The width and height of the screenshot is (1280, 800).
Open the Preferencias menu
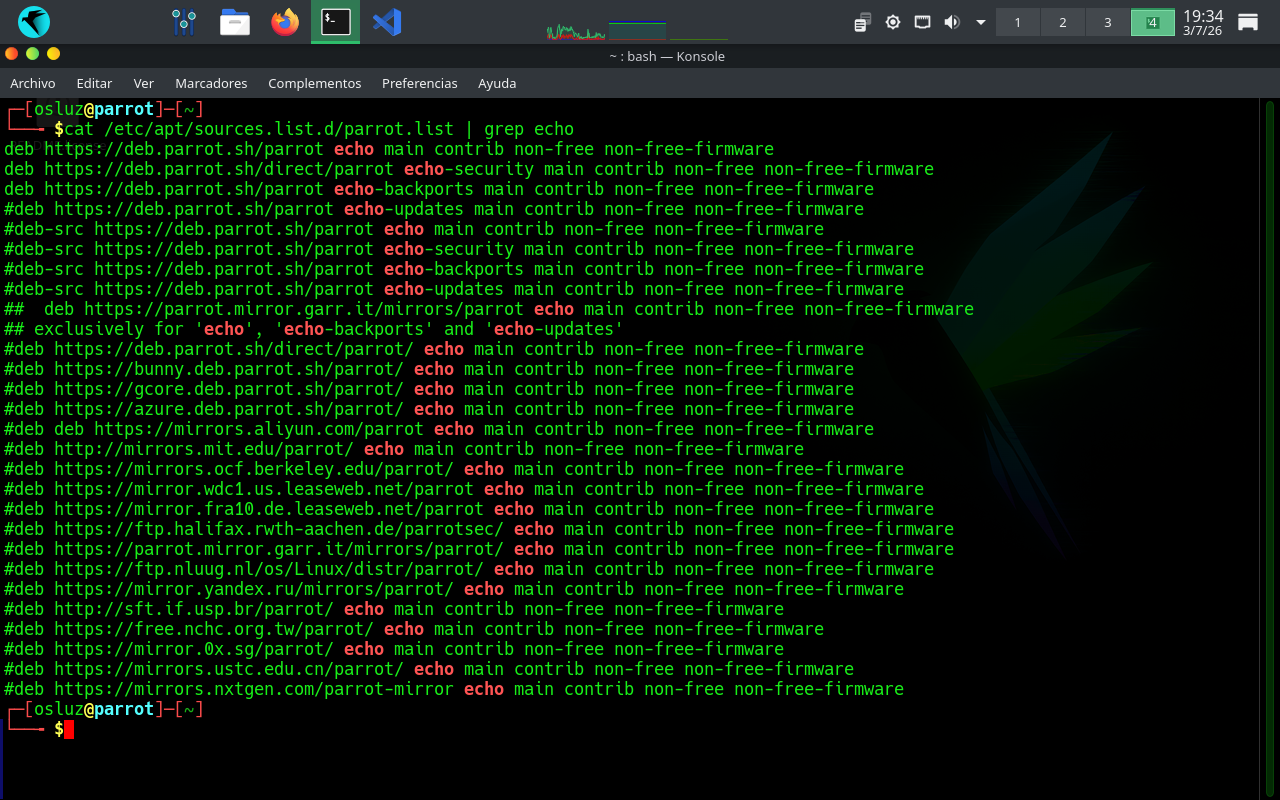point(420,83)
